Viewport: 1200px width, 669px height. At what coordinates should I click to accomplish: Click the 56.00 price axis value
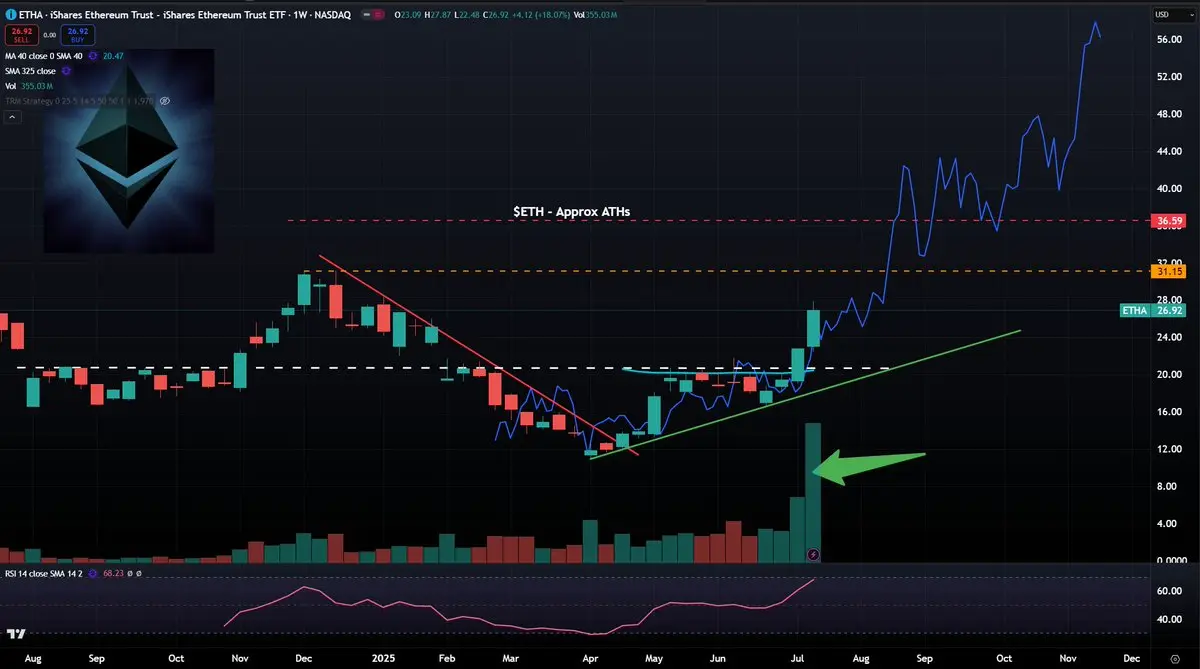1167,39
